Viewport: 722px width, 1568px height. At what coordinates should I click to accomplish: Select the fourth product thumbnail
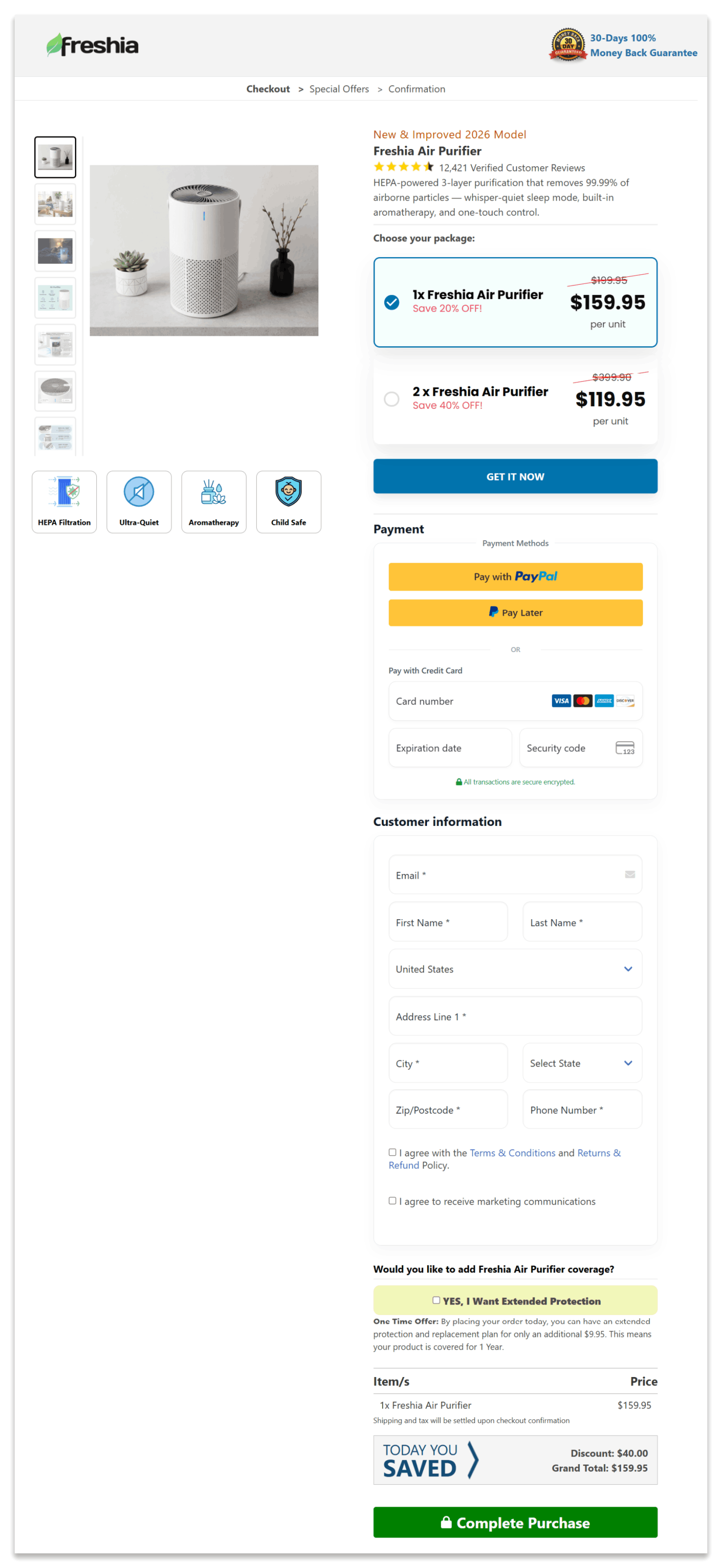tap(55, 298)
